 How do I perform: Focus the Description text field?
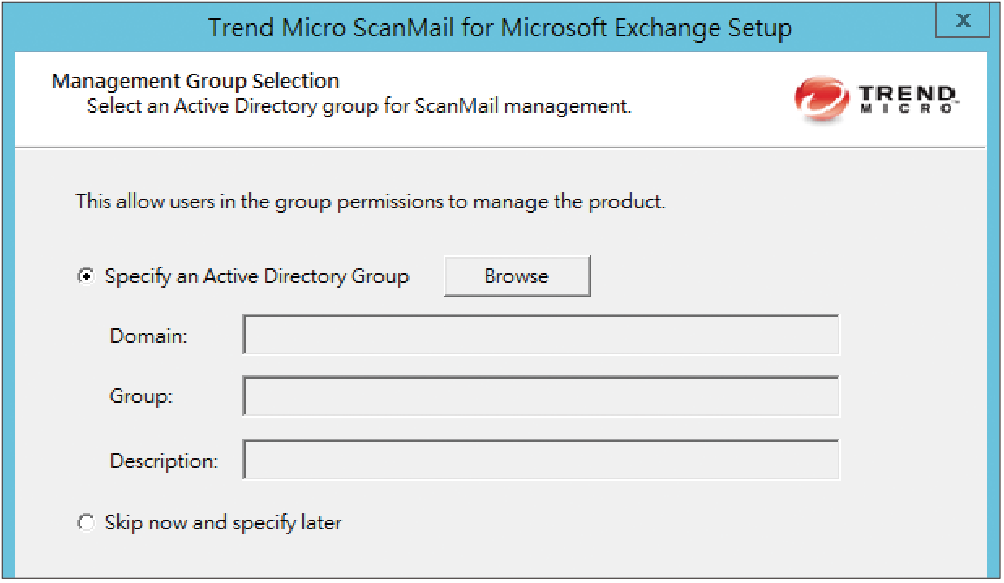(x=541, y=459)
